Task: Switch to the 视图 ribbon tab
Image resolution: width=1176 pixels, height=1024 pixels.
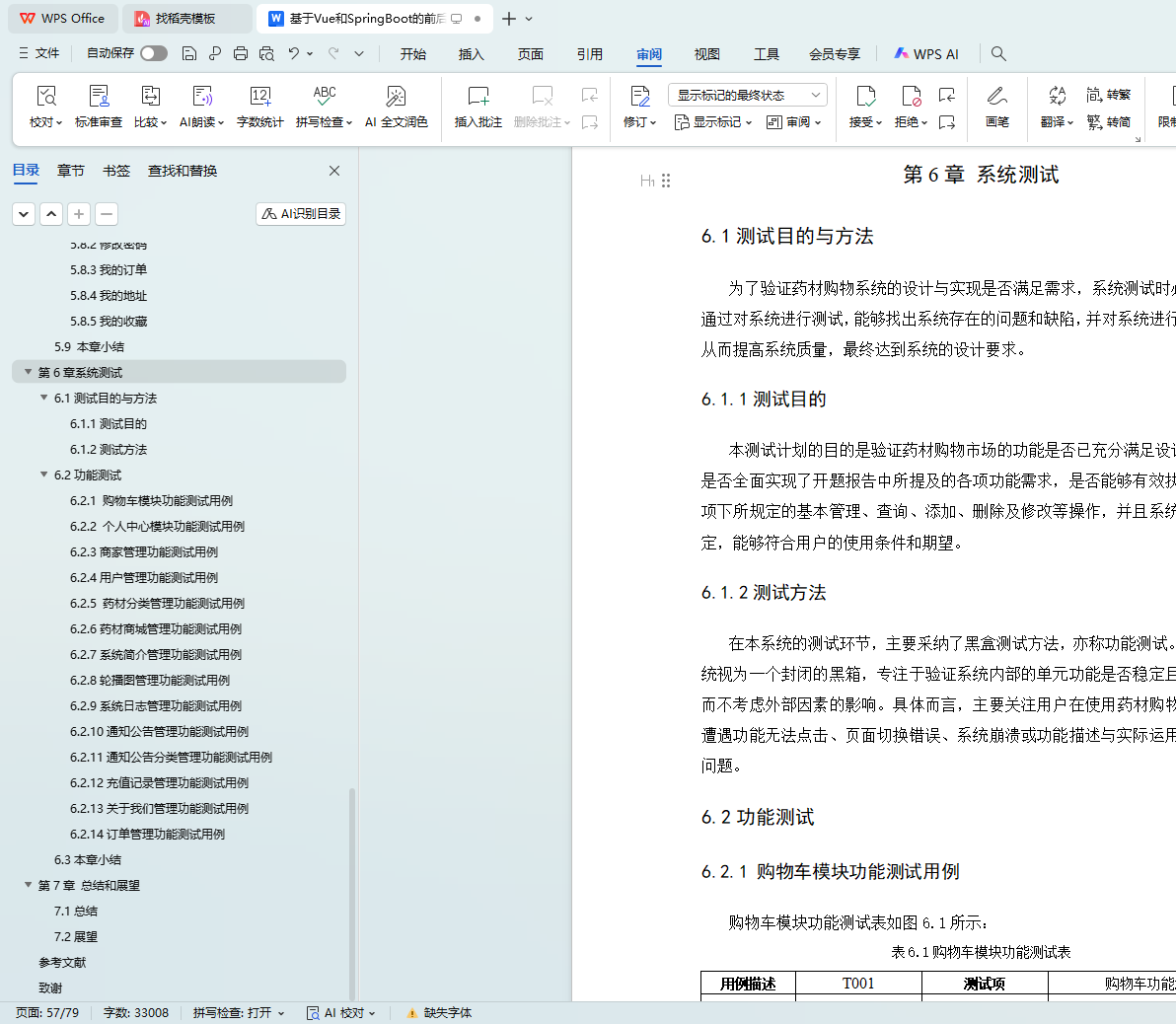Action: [706, 54]
